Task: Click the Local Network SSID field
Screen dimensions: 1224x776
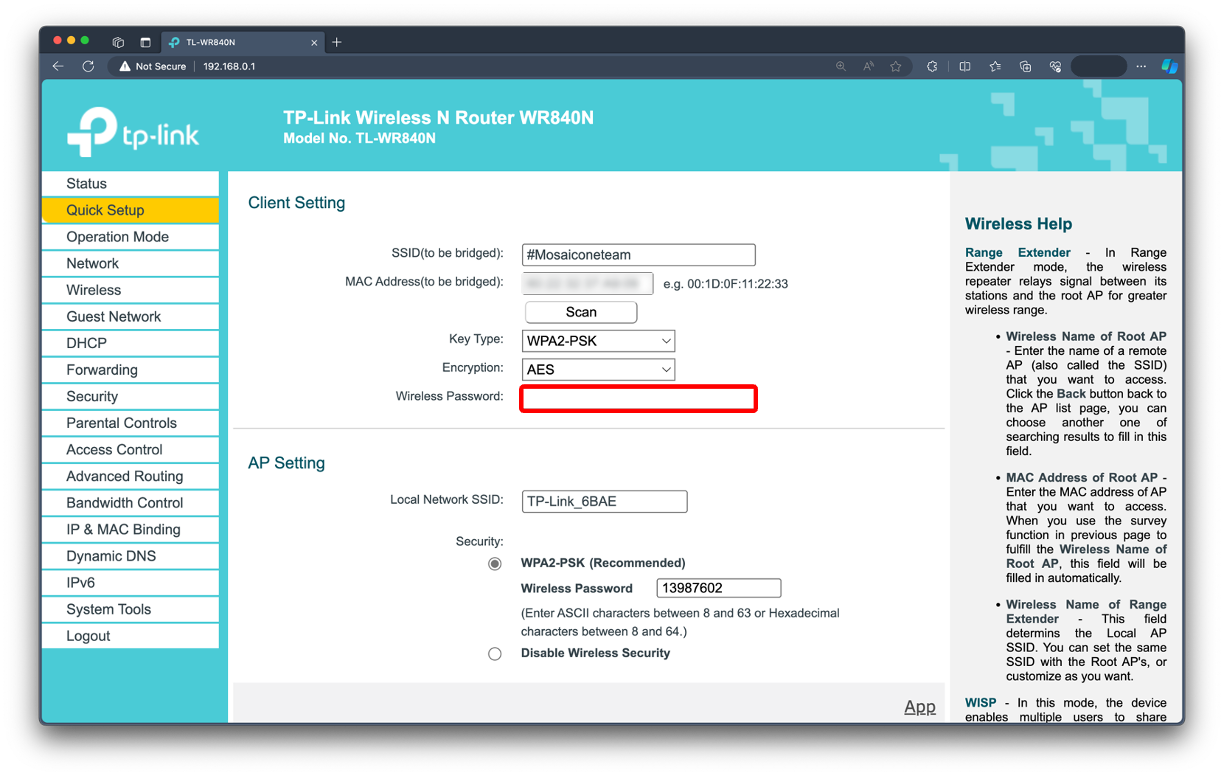Action: (x=604, y=501)
